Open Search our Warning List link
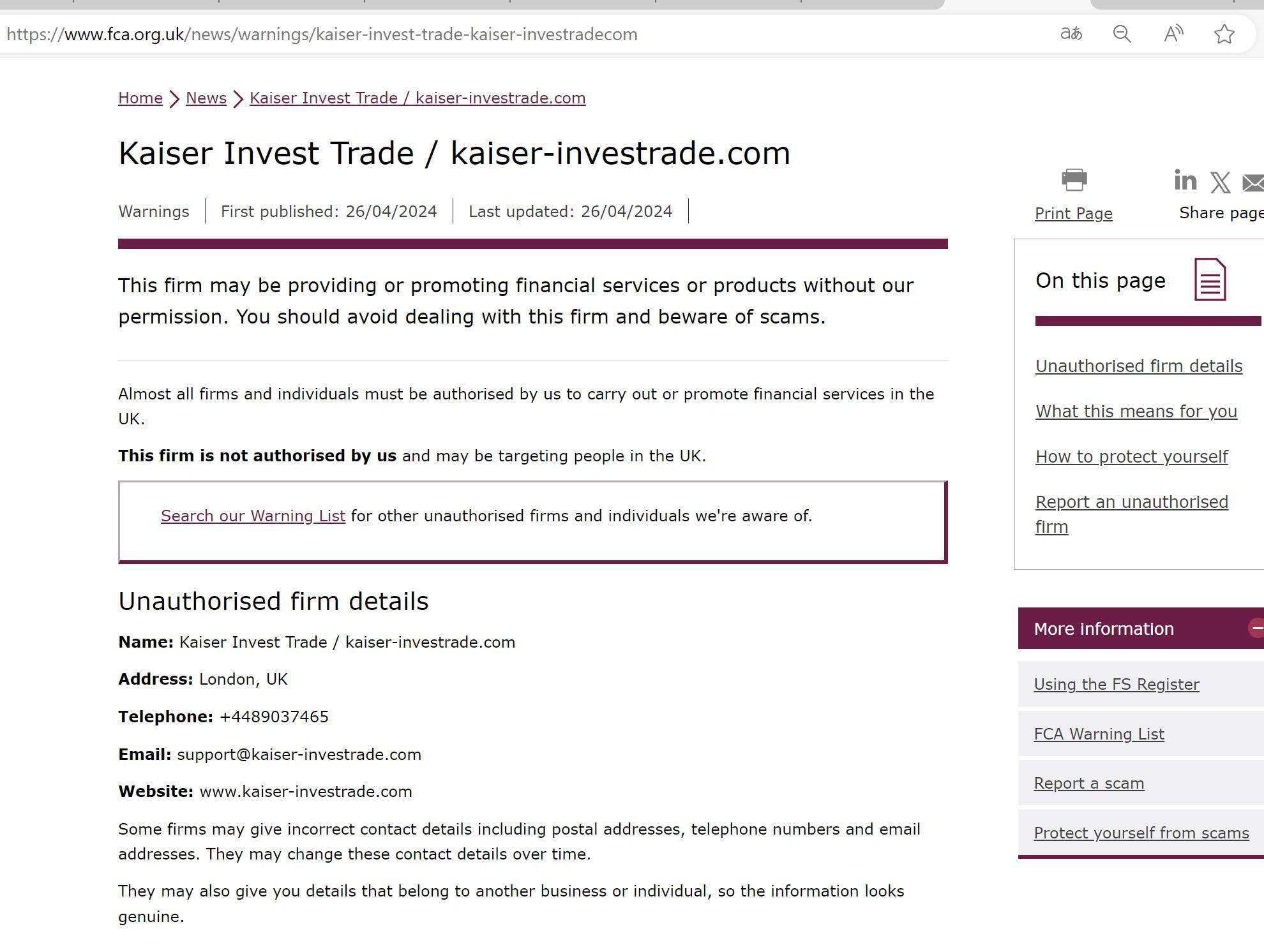The image size is (1264, 952). pyautogui.click(x=253, y=516)
